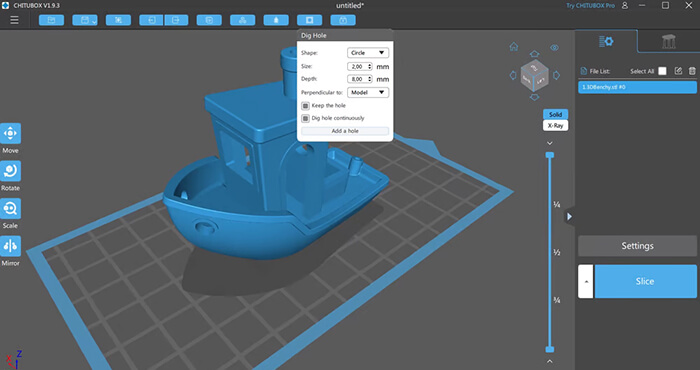Collapse the right panel with arrow handle

point(569,216)
